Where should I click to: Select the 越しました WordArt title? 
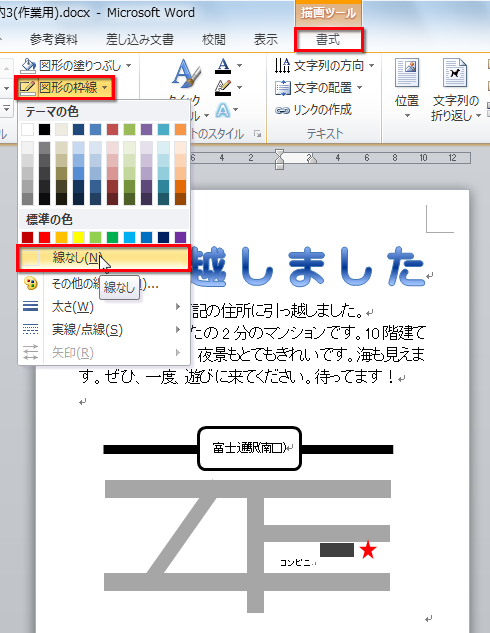(x=308, y=267)
